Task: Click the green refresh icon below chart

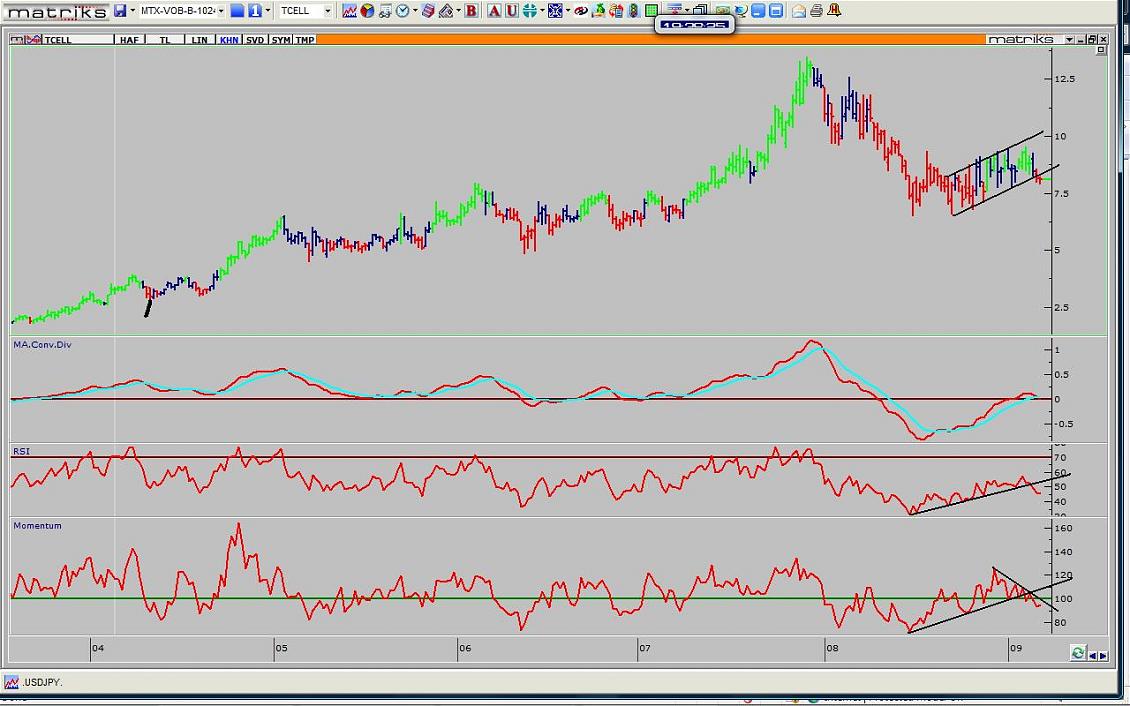Action: point(1077,653)
